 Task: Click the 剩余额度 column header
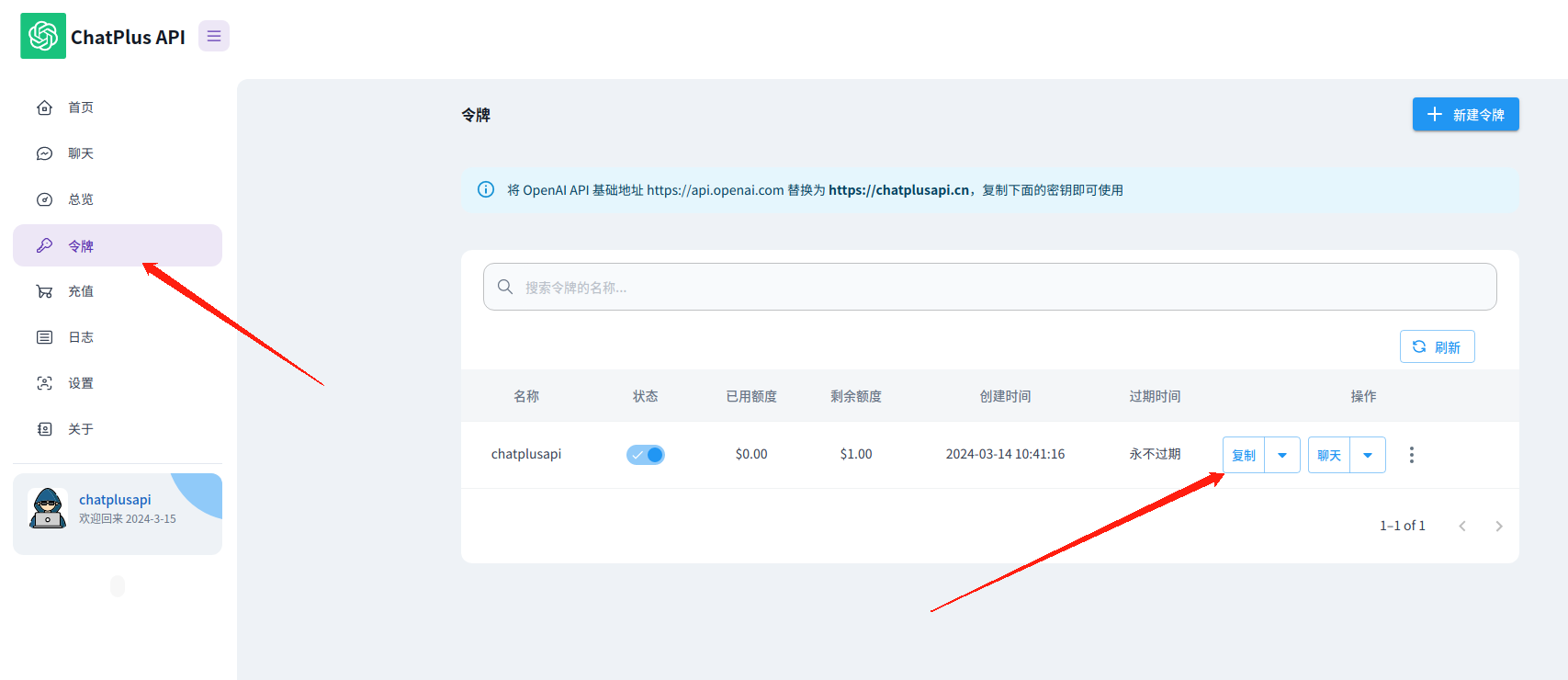click(x=856, y=396)
